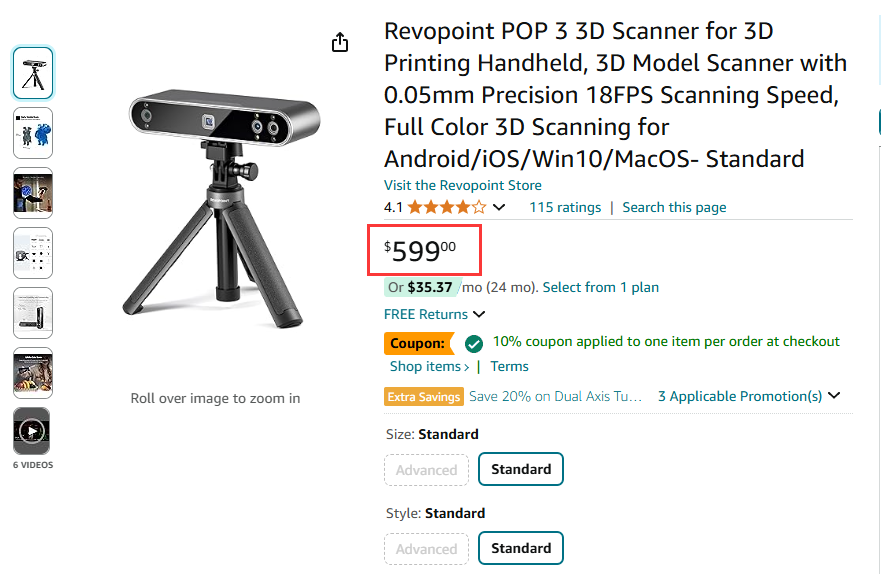
Task: Click the coupon Terms link
Action: [x=509, y=366]
